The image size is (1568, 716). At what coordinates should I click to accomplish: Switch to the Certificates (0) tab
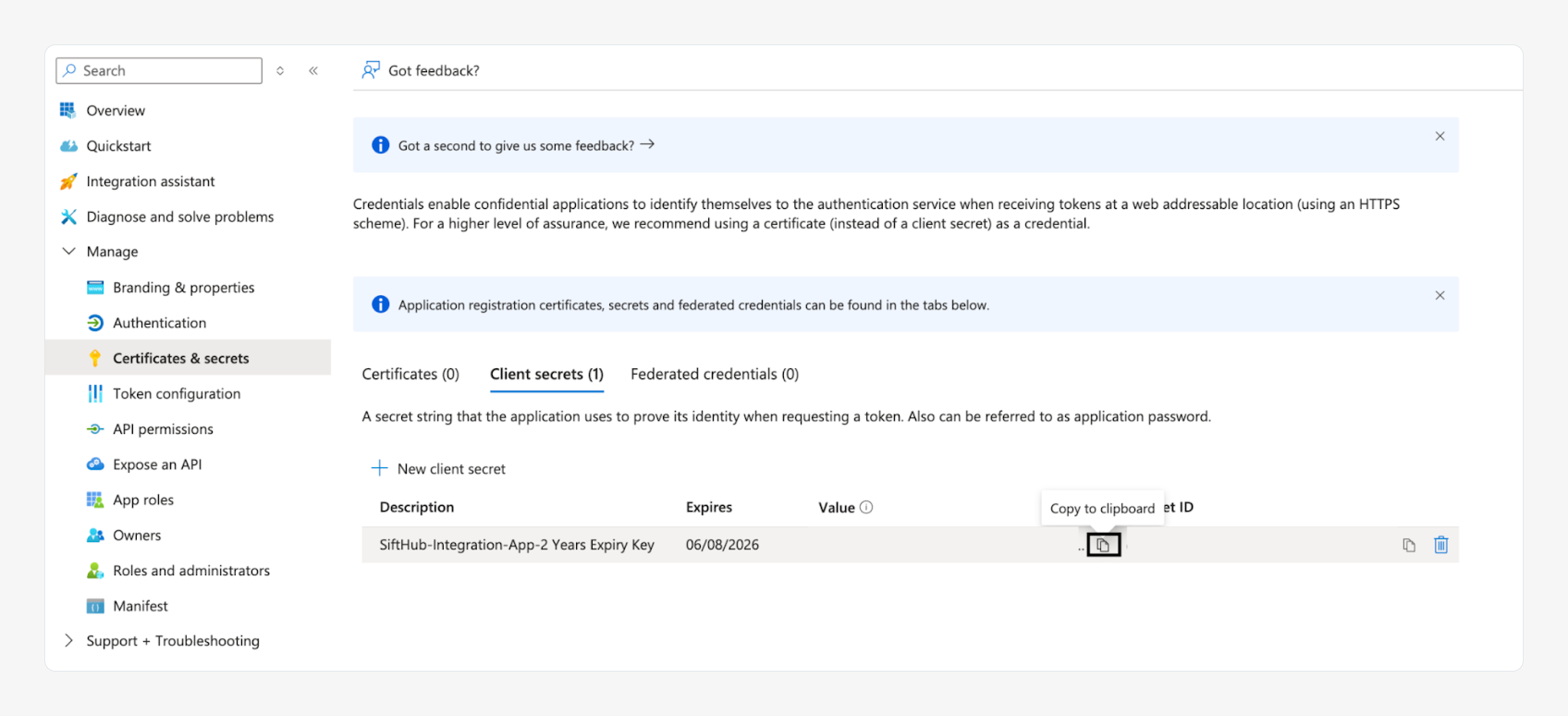coord(410,374)
